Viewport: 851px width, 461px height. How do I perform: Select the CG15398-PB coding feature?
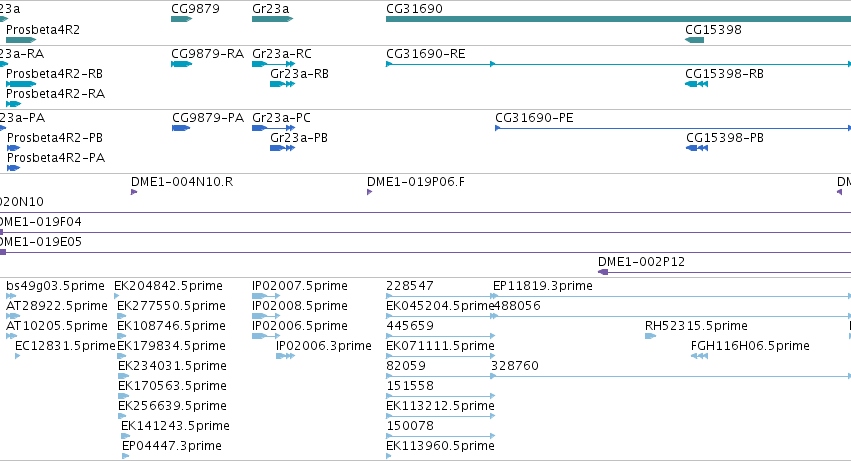tap(697, 148)
